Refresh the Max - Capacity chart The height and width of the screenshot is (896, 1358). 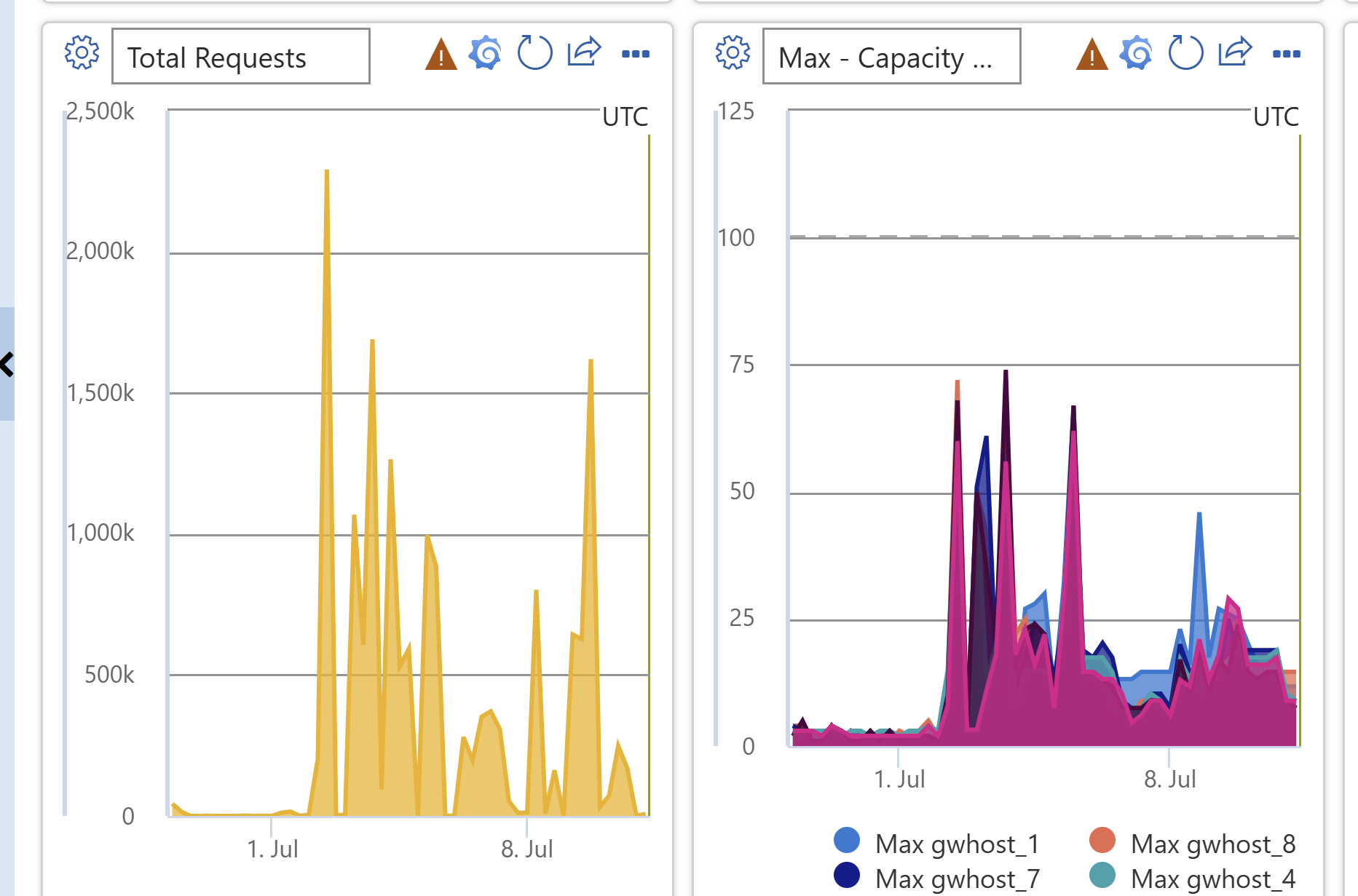point(1186,53)
